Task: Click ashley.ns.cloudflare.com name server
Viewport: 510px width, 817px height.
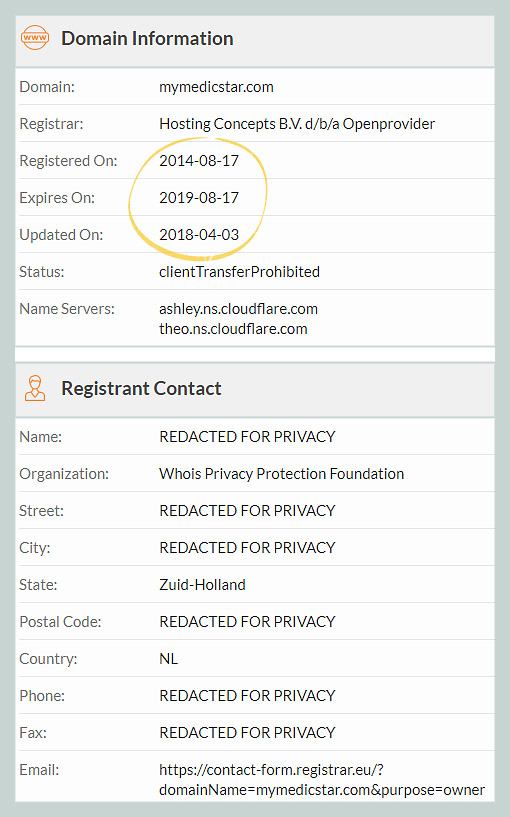Action: [x=238, y=308]
